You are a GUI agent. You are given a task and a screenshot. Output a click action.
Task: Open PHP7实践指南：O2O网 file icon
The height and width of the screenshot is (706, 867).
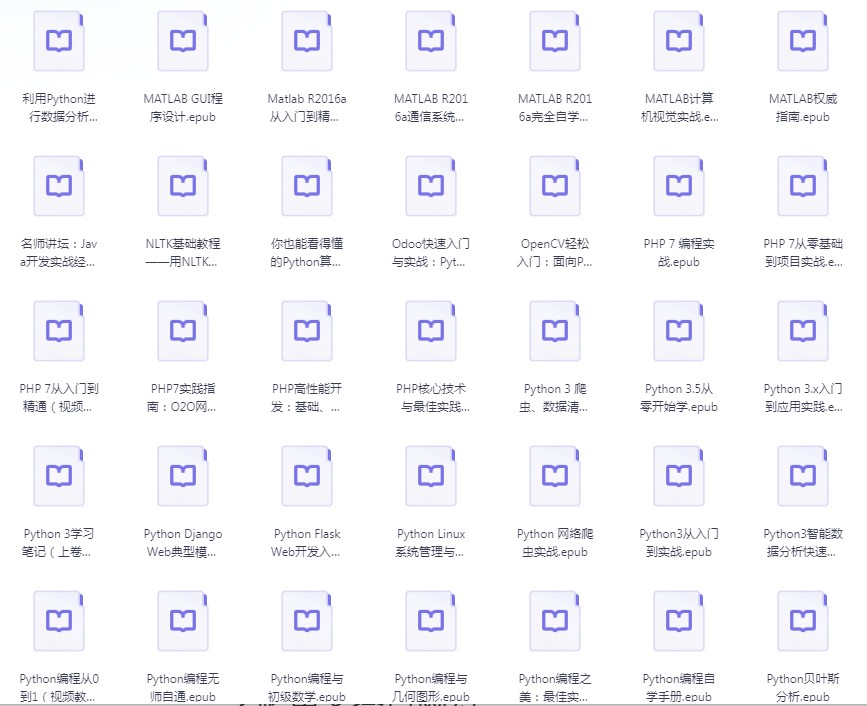(182, 331)
